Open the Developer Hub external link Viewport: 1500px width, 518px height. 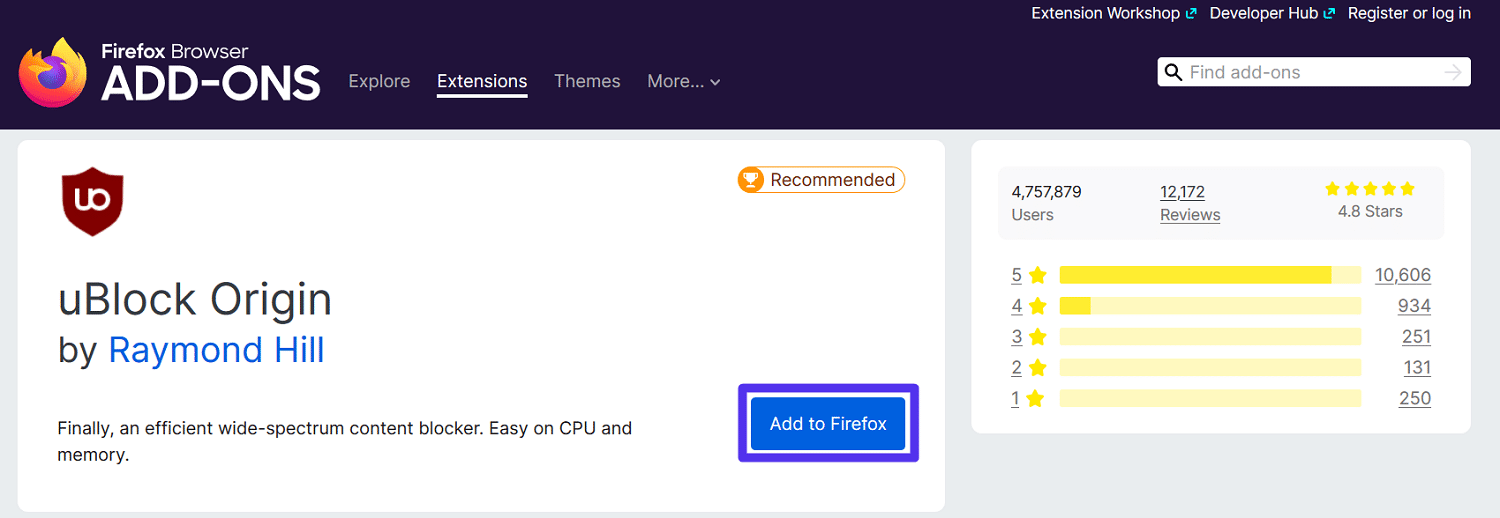tap(1271, 13)
